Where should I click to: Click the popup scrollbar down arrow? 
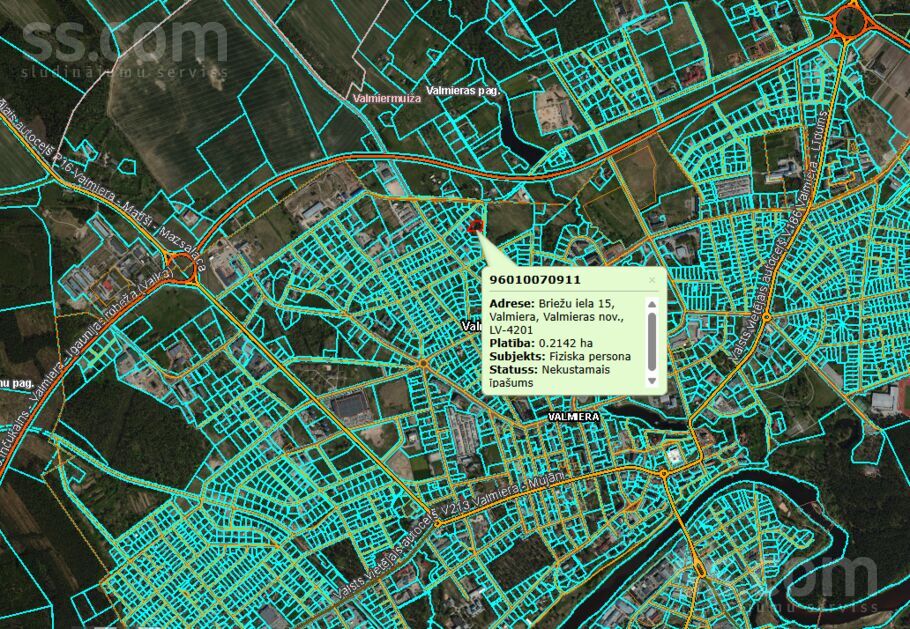click(652, 381)
